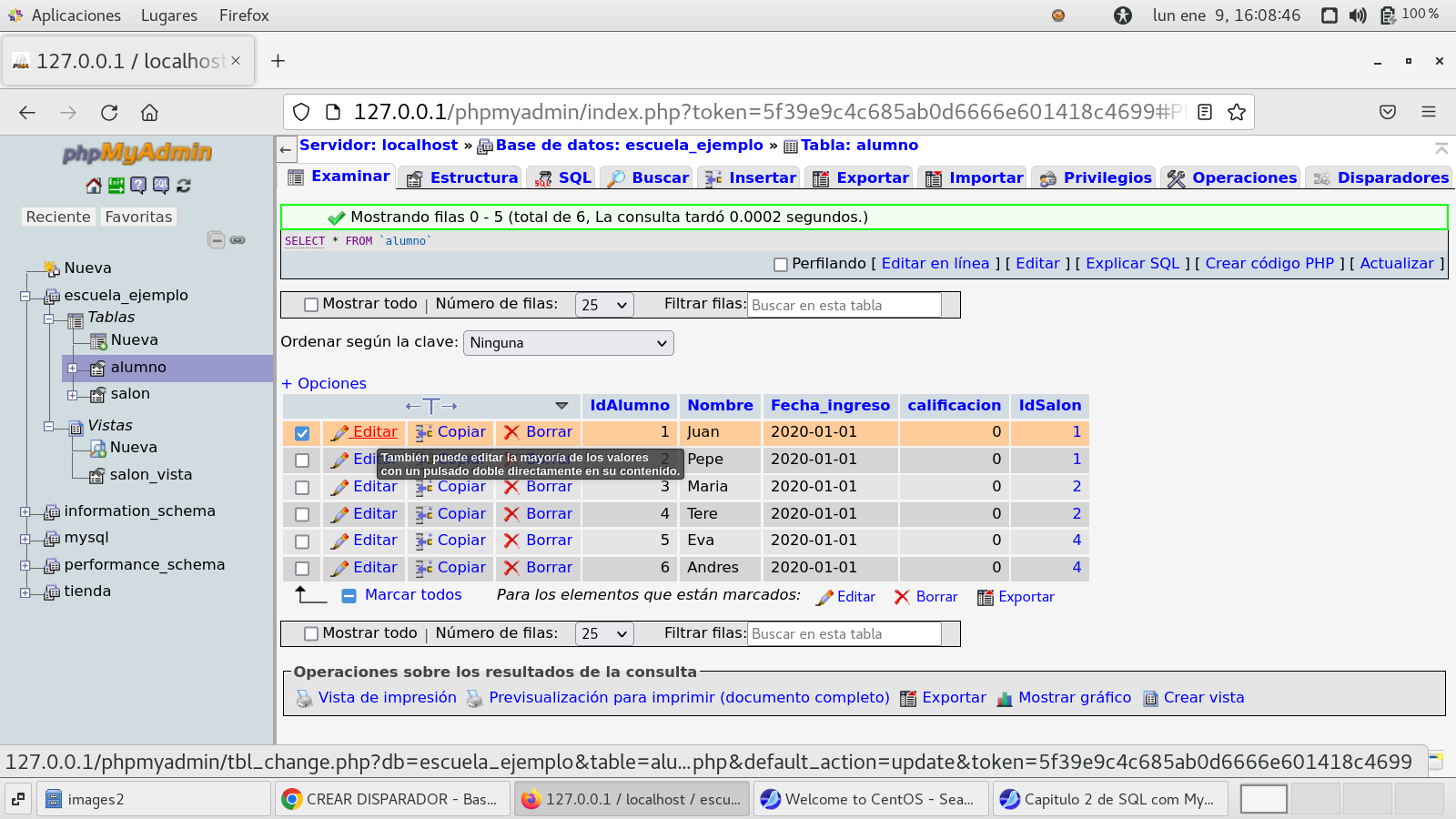The height and width of the screenshot is (819, 1456).
Task: Open the SQL query window icon
Action: click(161, 186)
